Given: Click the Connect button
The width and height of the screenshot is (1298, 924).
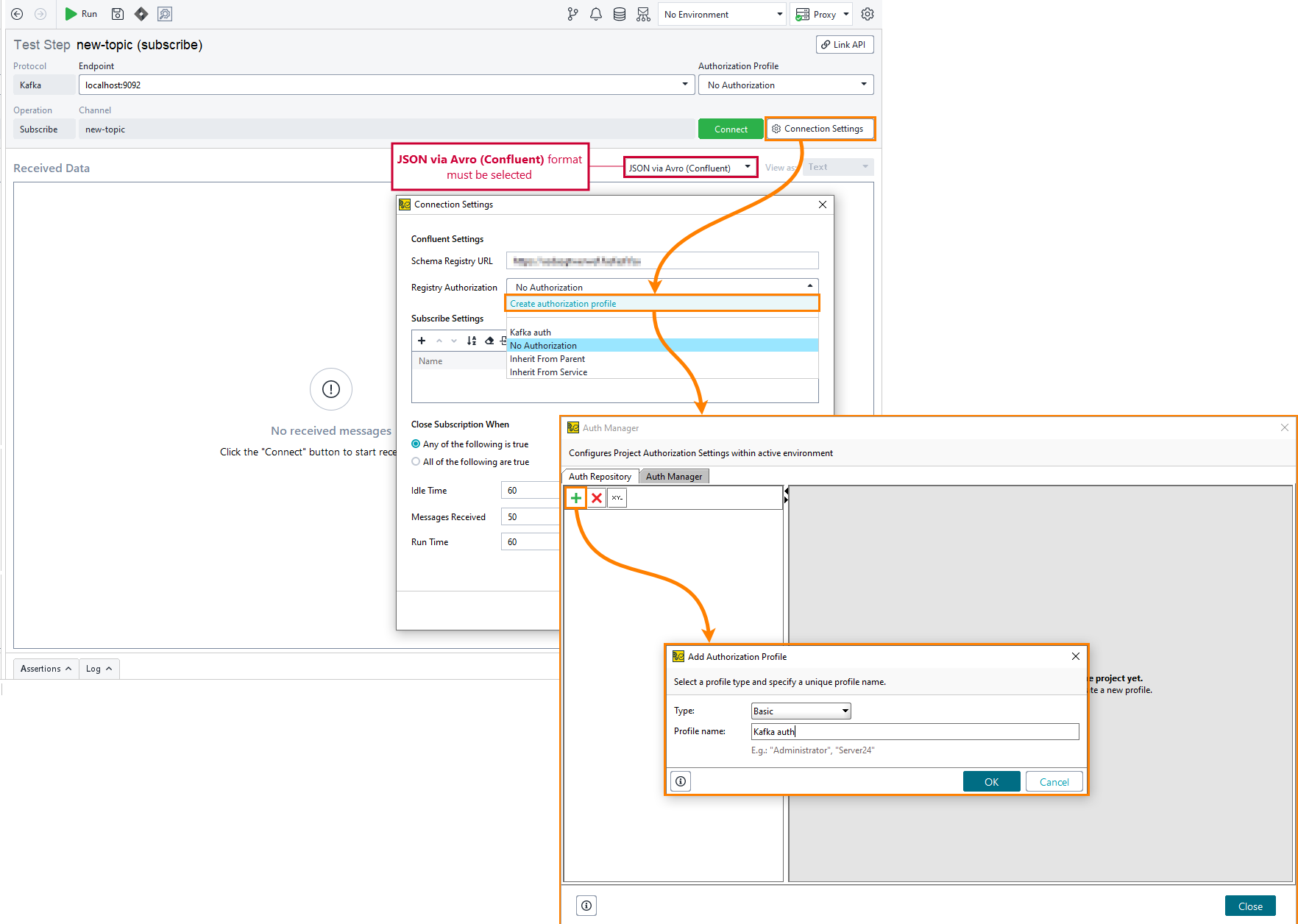Looking at the screenshot, I should [x=731, y=129].
